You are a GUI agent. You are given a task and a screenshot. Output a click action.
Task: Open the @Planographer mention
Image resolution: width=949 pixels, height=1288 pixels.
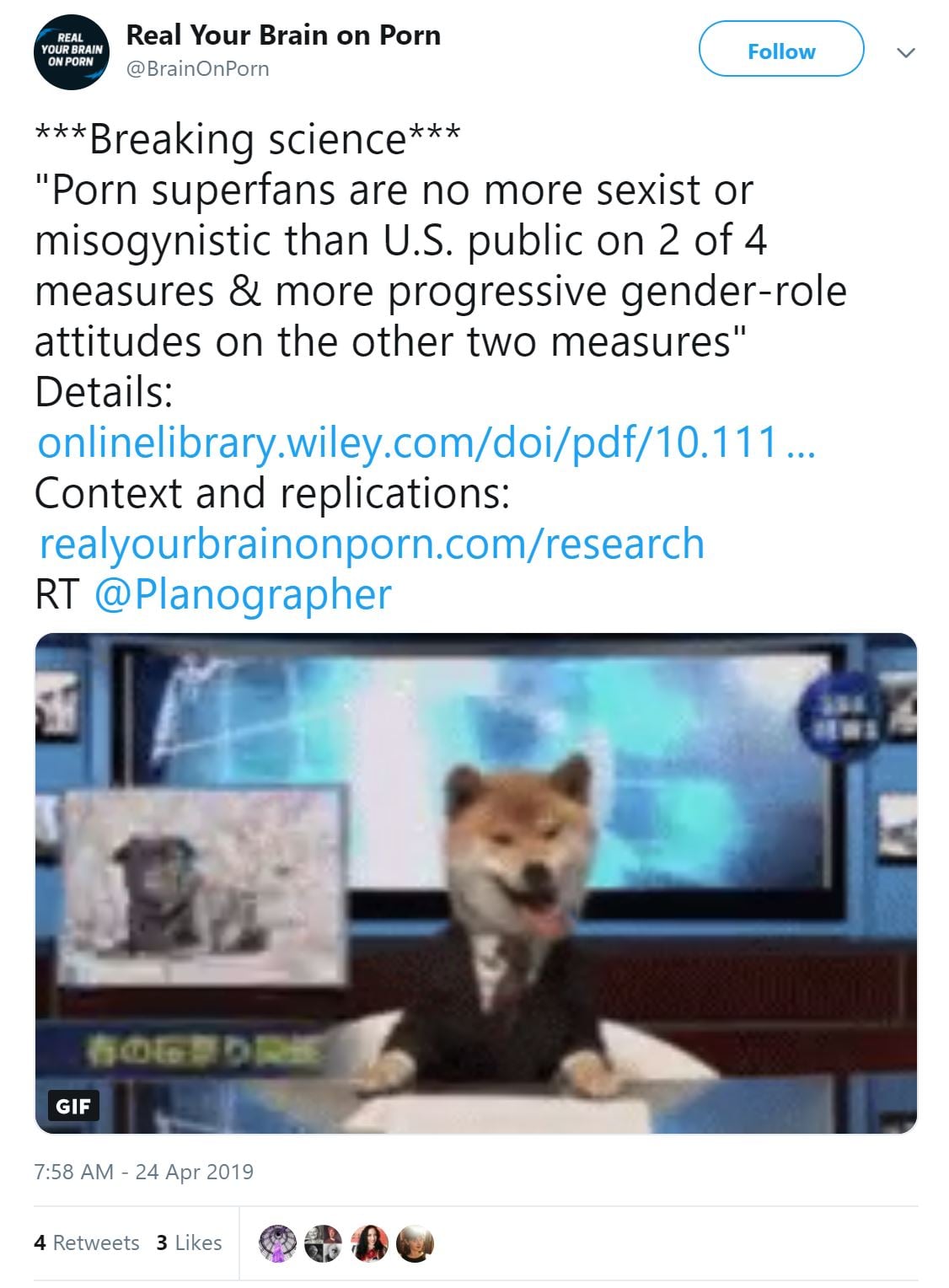(x=243, y=593)
